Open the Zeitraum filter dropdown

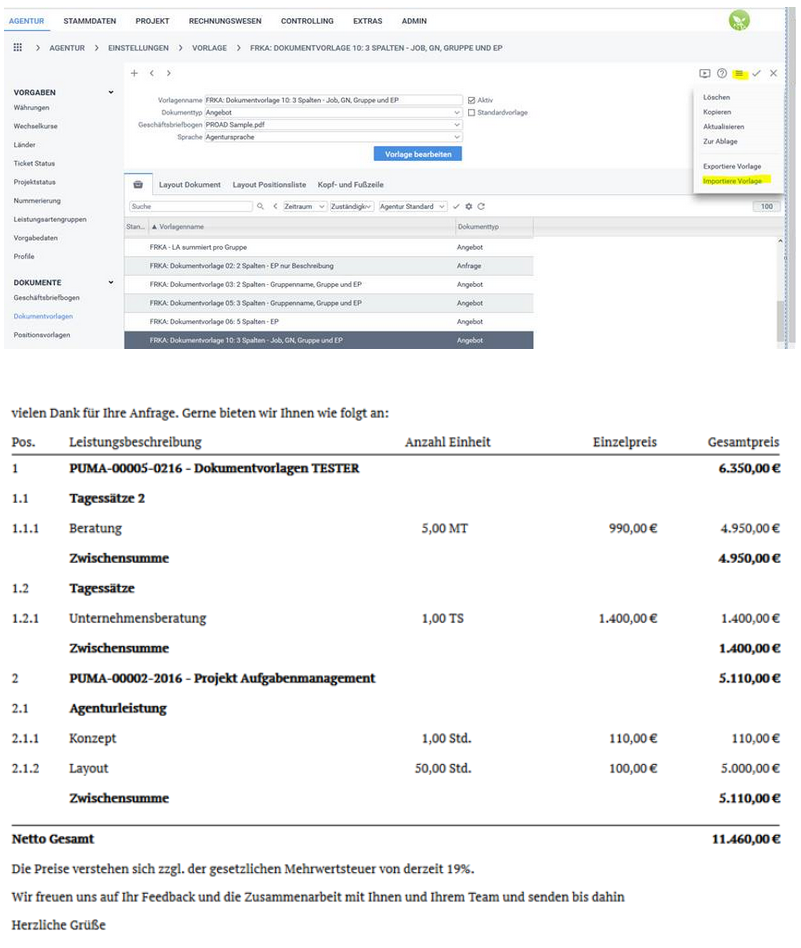point(305,206)
